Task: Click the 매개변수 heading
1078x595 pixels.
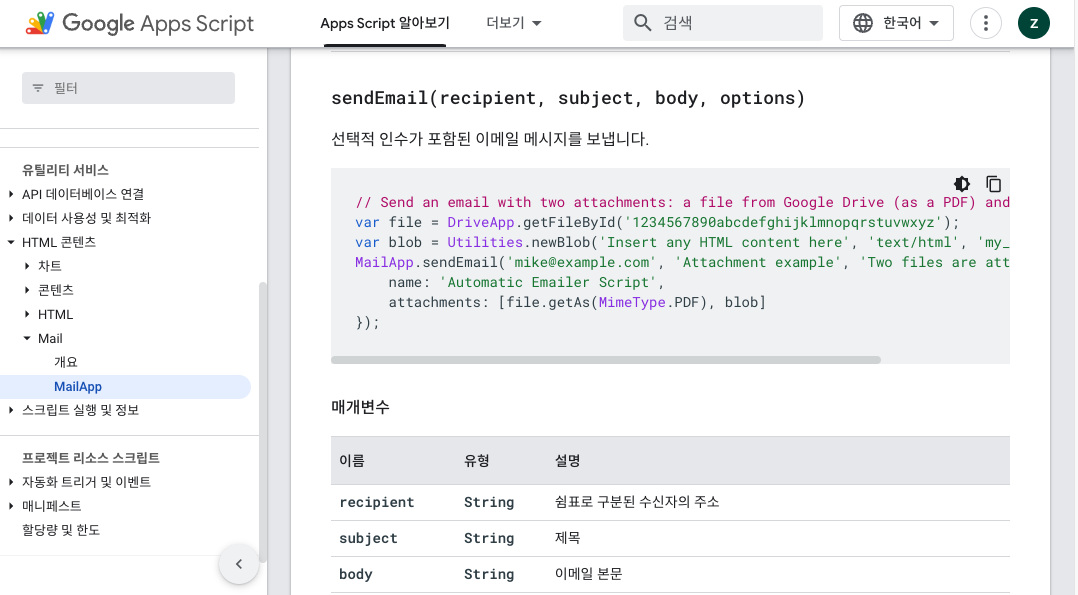Action: 360,407
